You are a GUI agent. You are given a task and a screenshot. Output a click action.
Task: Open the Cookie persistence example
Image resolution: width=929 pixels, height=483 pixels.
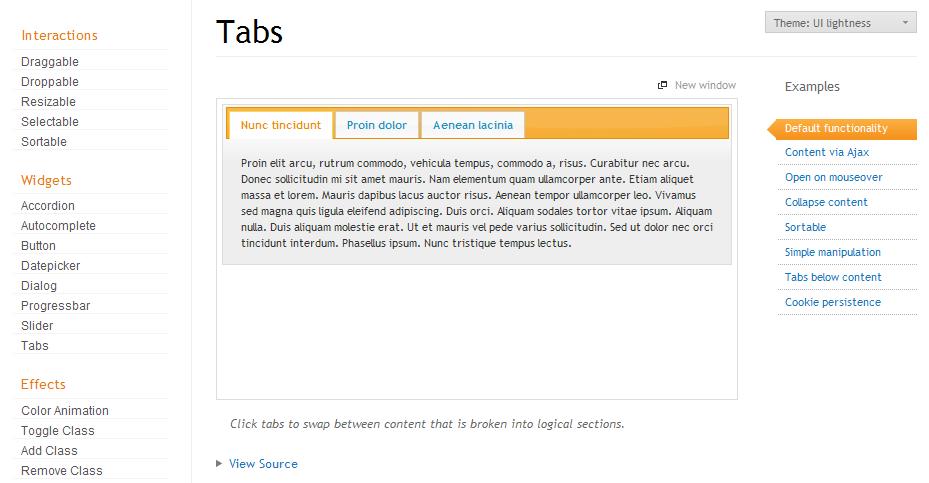coord(832,302)
